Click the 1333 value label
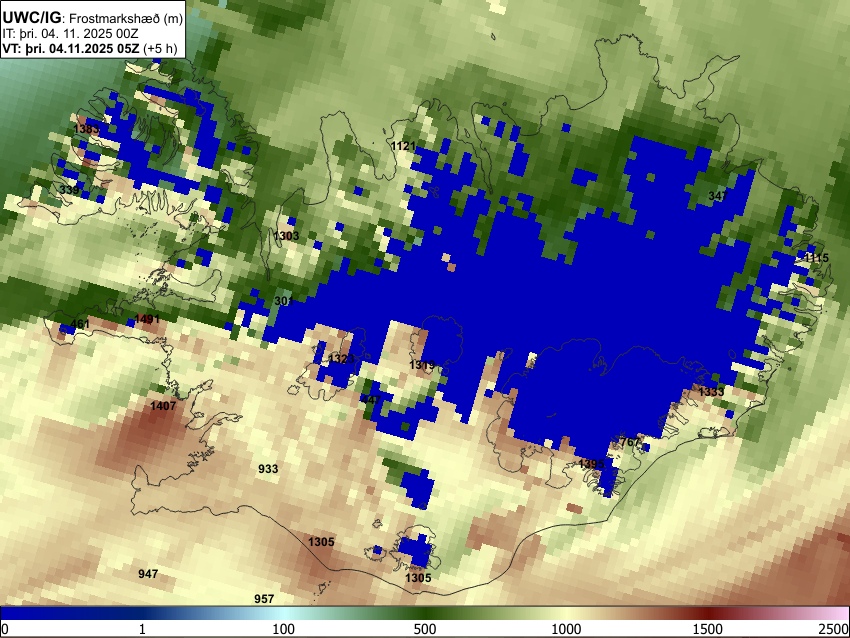Screen dimensions: 850x638 click(x=711, y=391)
